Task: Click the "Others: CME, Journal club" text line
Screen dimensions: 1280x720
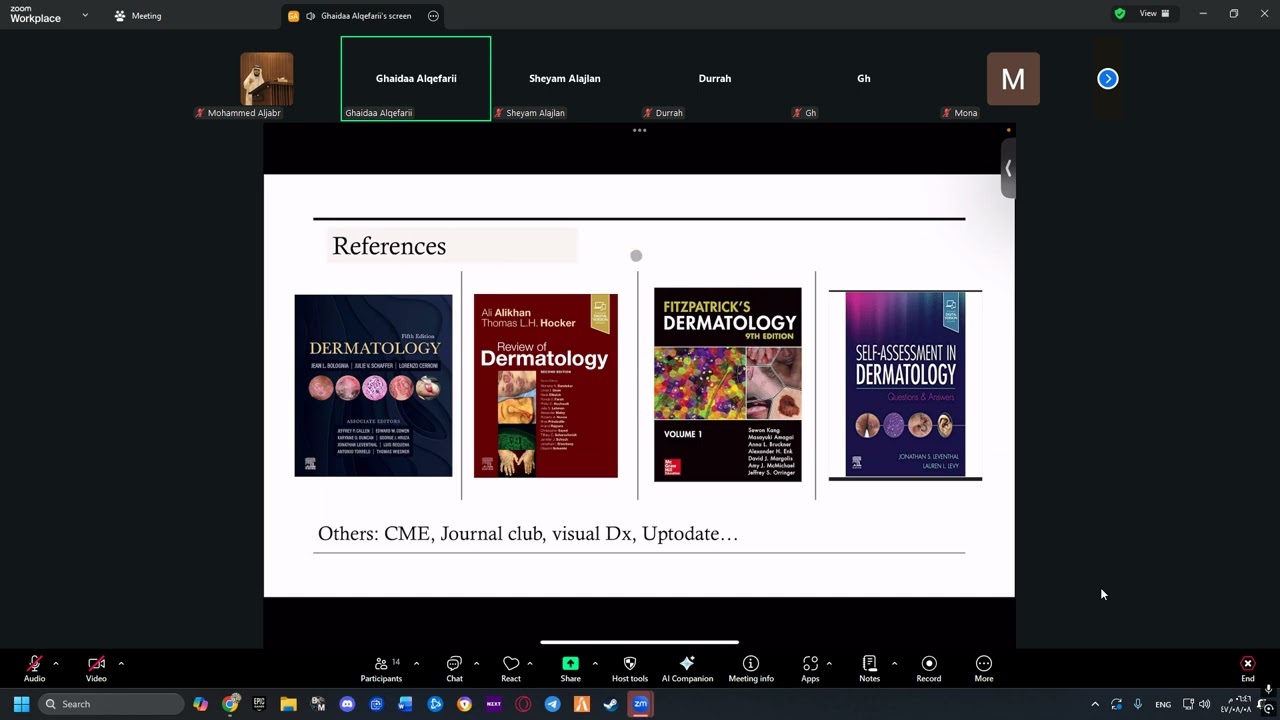Action: [x=528, y=533]
